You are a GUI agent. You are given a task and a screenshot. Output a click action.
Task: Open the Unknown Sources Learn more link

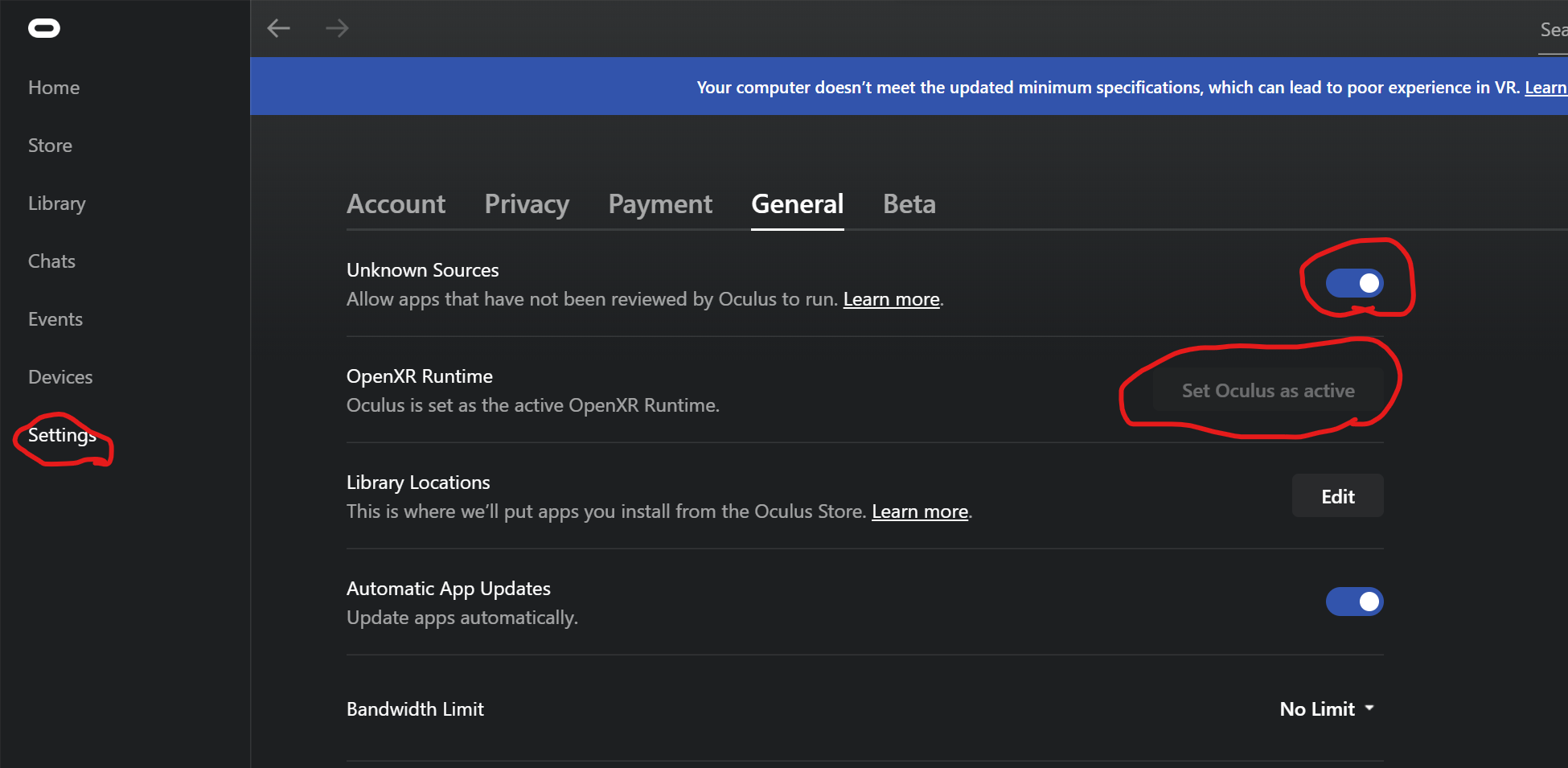pos(891,298)
